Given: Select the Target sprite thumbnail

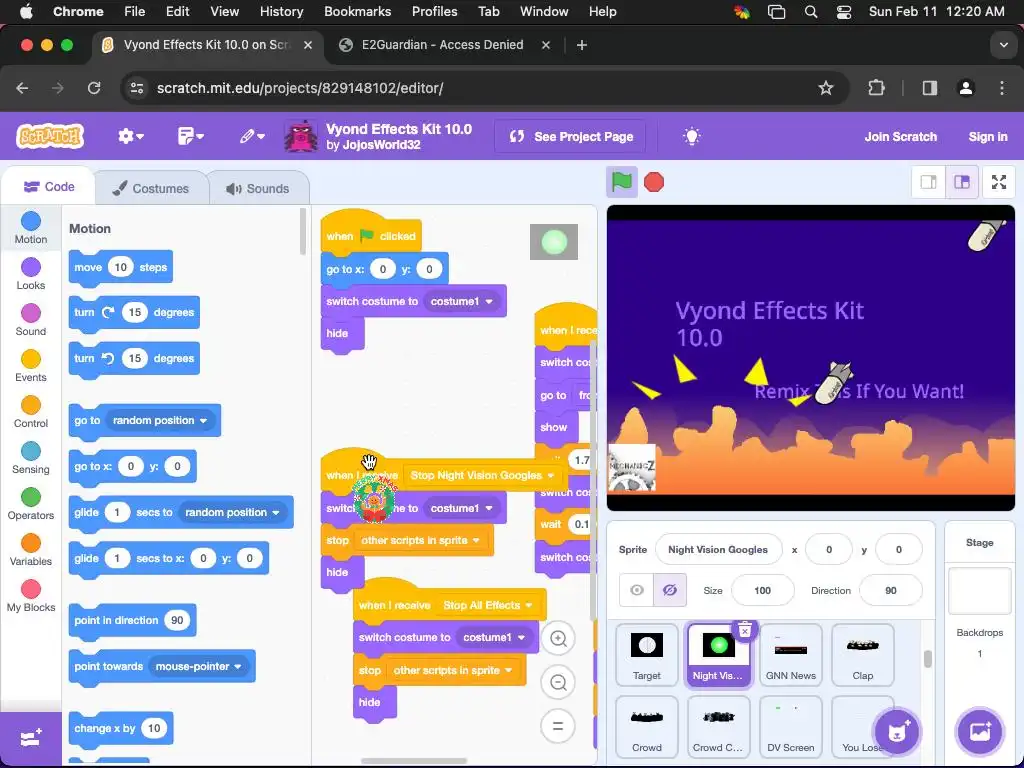Looking at the screenshot, I should (x=647, y=655).
